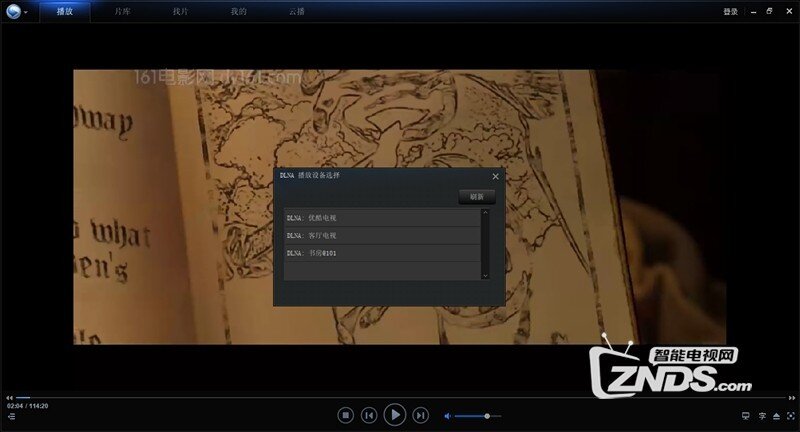The image size is (800, 432).
Task: Close the DLNA device selection dialog
Action: (495, 176)
